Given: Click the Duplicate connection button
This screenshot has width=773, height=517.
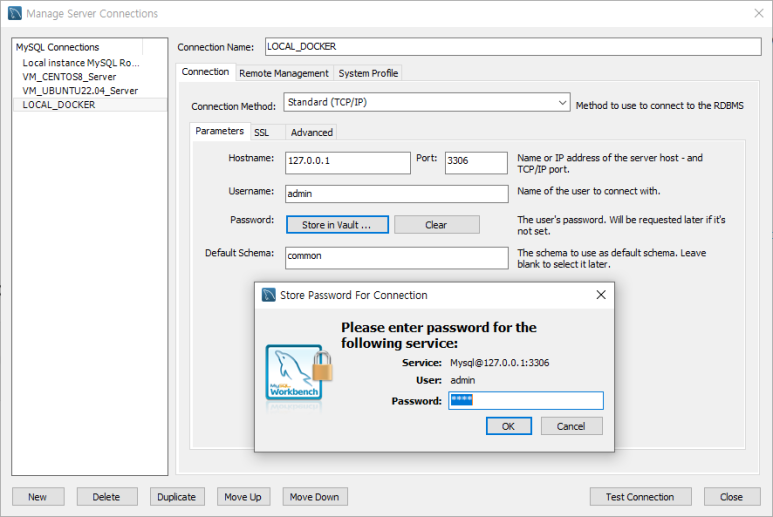Looking at the screenshot, I should [177, 497].
